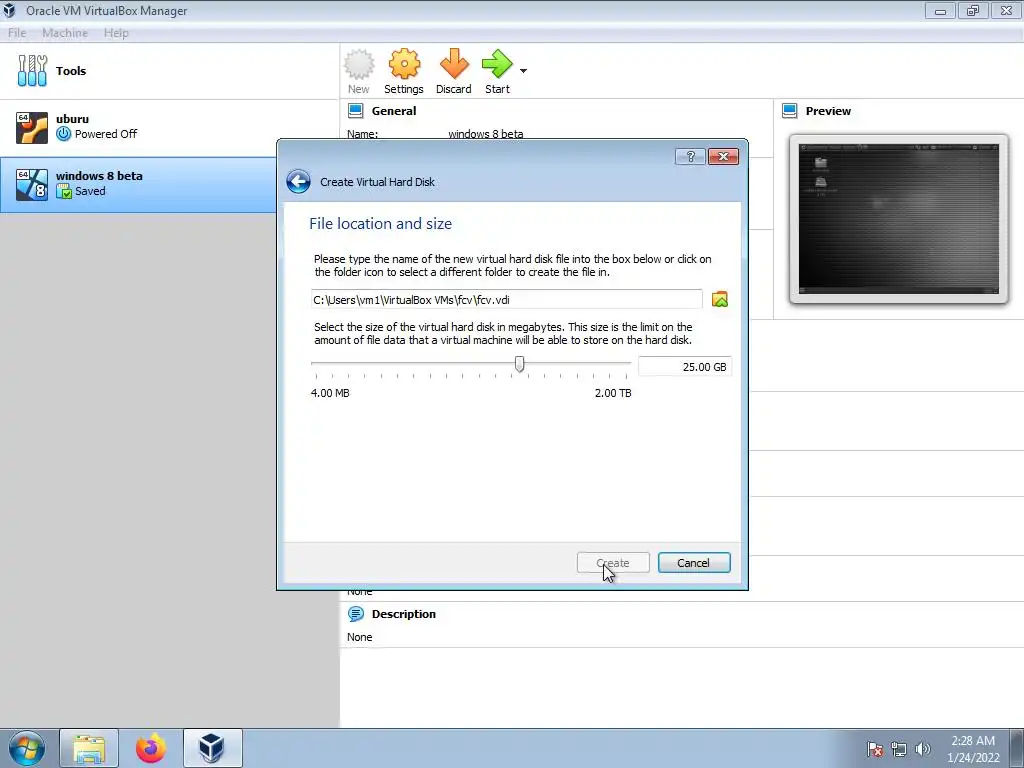1024x768 pixels.
Task: Click the VirtualBox taskbar icon
Action: tap(212, 748)
